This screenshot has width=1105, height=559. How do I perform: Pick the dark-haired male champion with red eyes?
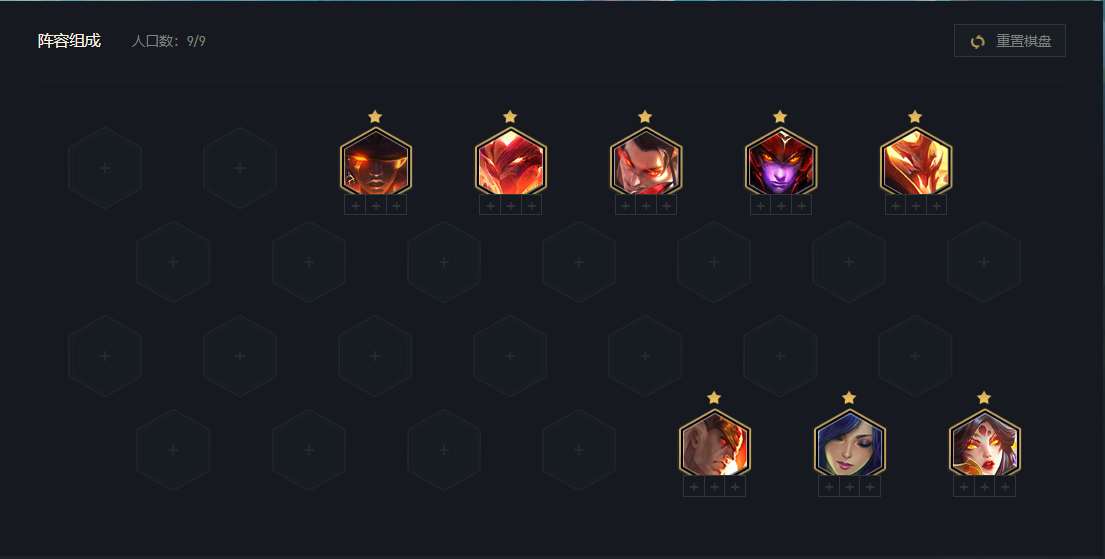click(x=646, y=163)
